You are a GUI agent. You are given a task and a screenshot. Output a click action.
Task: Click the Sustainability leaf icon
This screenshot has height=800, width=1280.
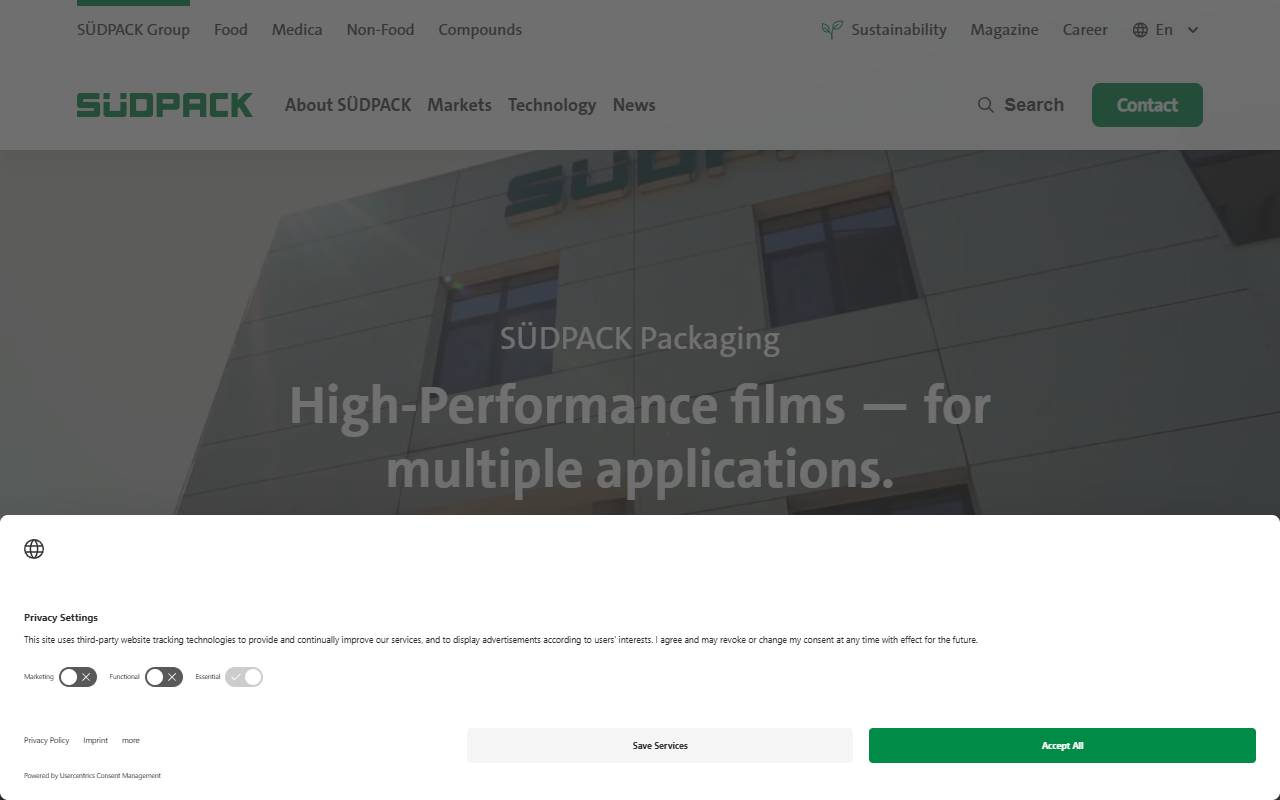[x=832, y=30]
